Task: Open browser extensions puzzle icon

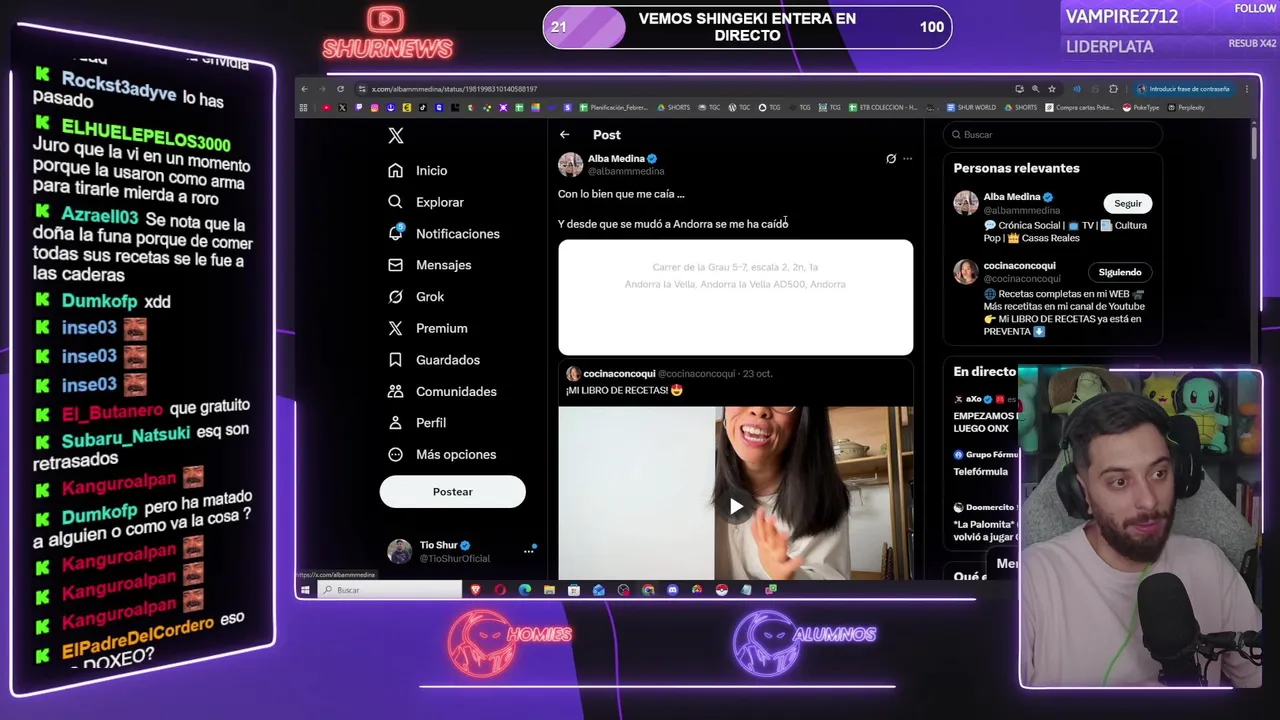Action: 1113,89
